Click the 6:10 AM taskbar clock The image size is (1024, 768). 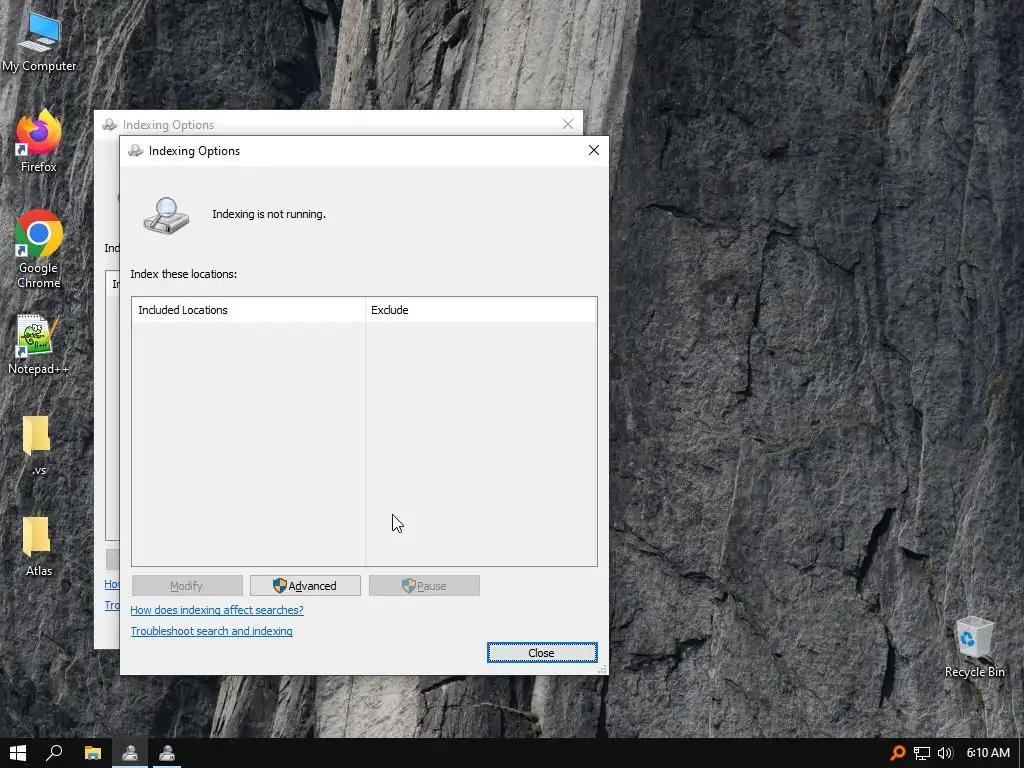987,753
